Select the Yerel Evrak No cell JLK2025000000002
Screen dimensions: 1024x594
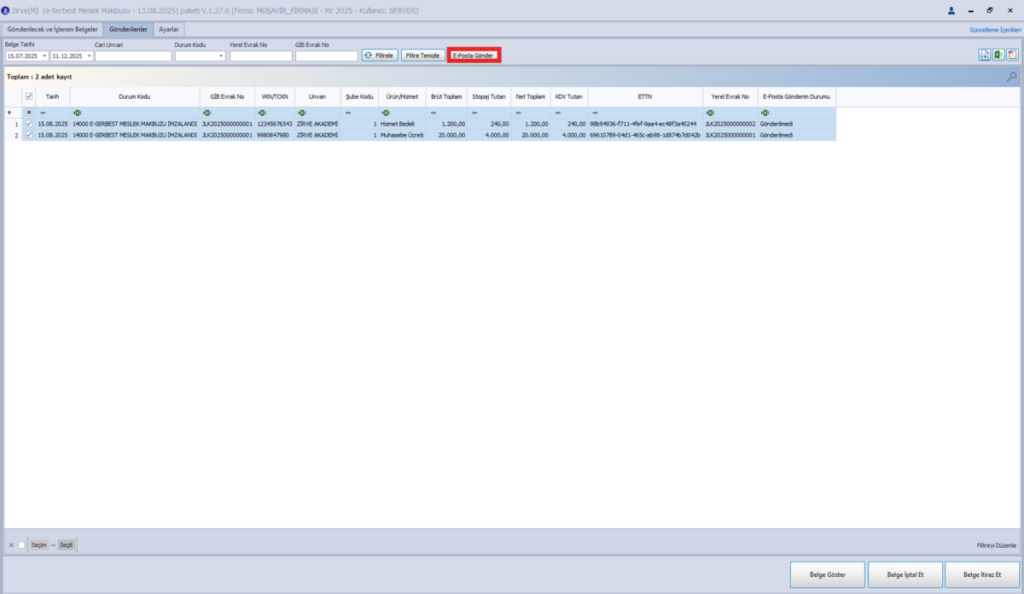point(730,124)
